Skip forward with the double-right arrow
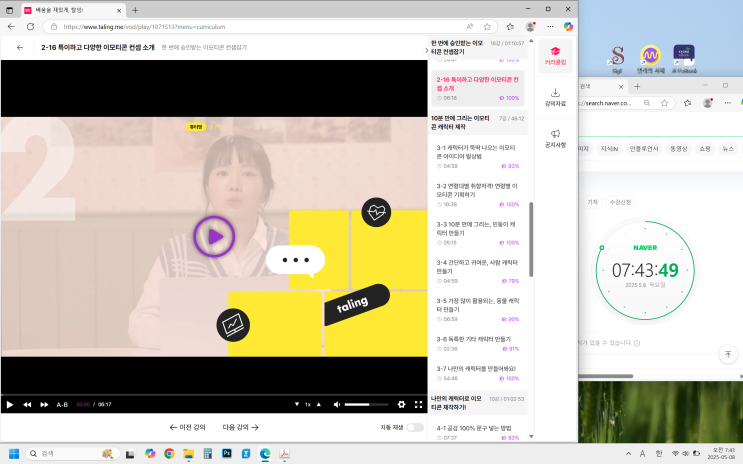This screenshot has width=743, height=464. [44, 404]
